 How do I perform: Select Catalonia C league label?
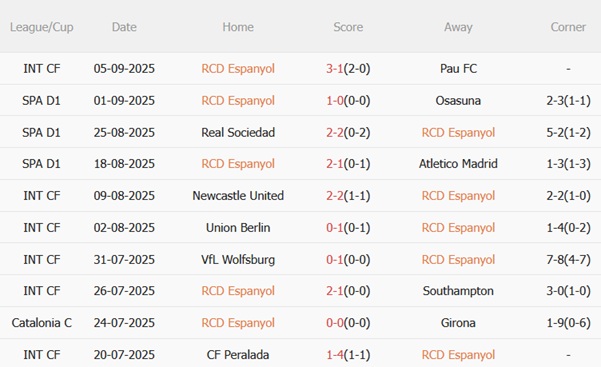point(41,323)
